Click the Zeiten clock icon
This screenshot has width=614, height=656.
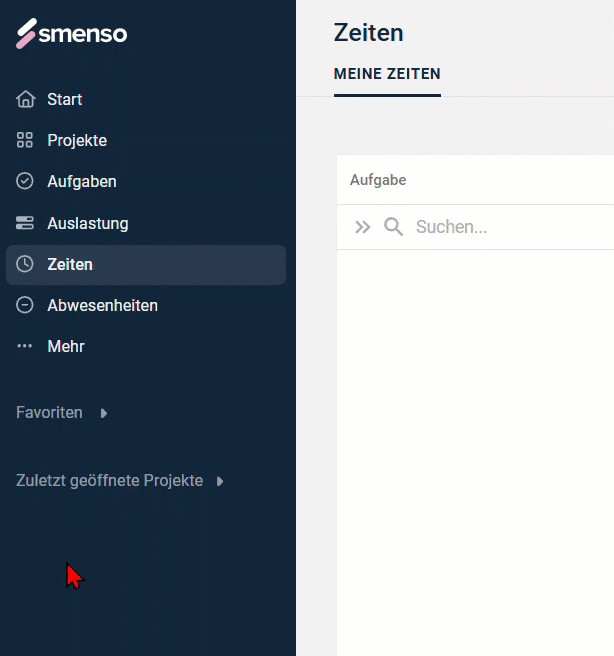(x=25, y=264)
